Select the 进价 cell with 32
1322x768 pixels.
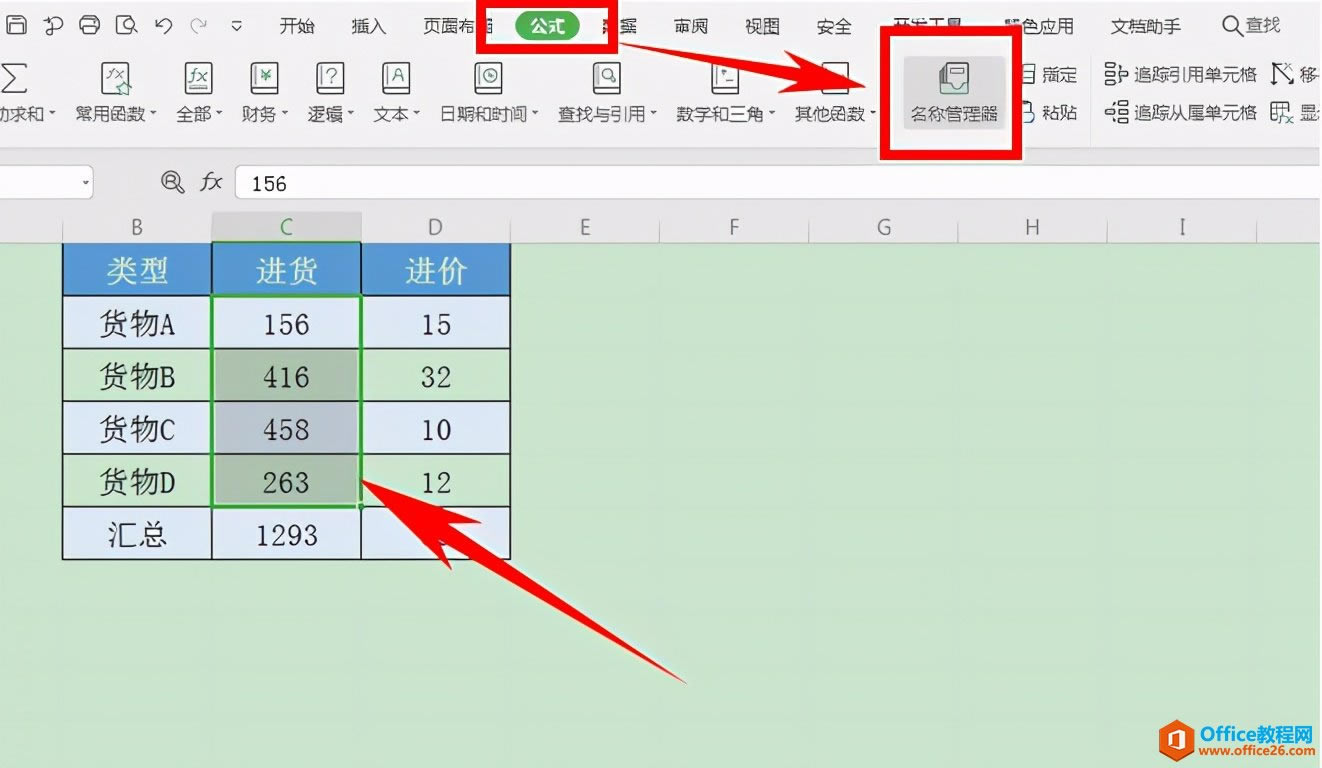click(x=435, y=375)
